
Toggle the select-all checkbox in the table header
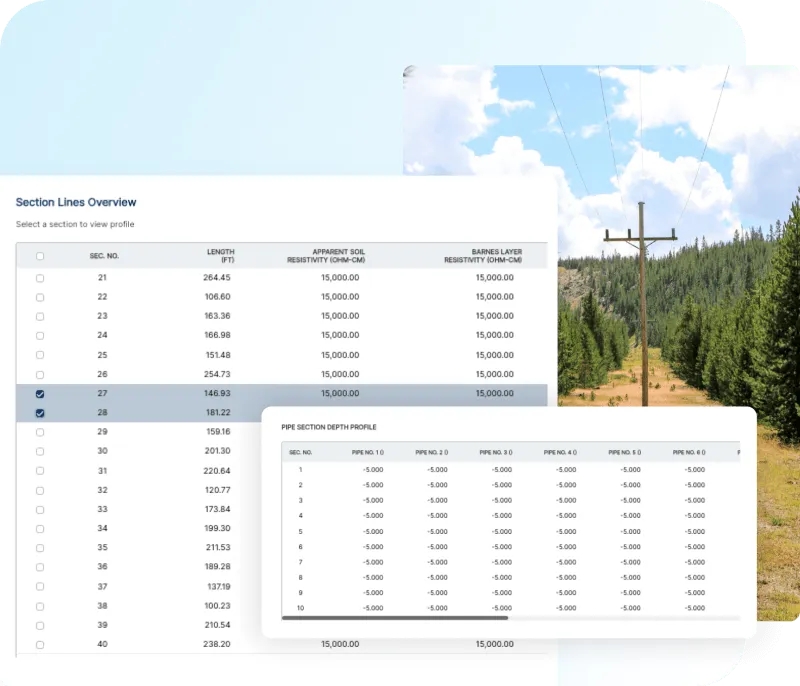click(x=40, y=256)
